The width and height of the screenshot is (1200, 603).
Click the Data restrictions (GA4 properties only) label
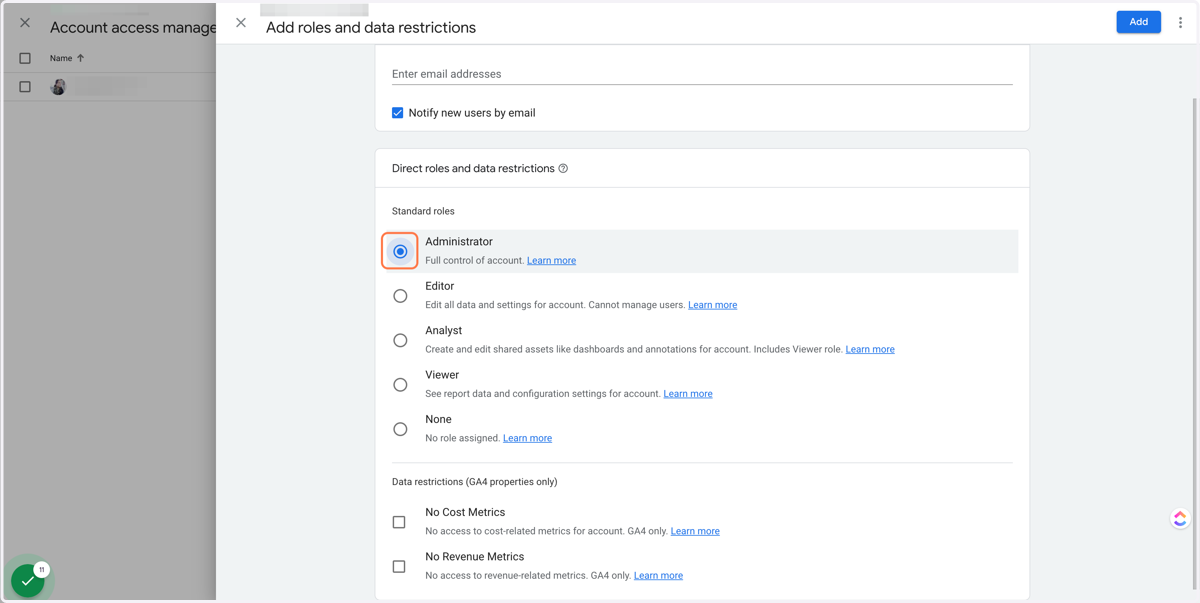point(475,482)
